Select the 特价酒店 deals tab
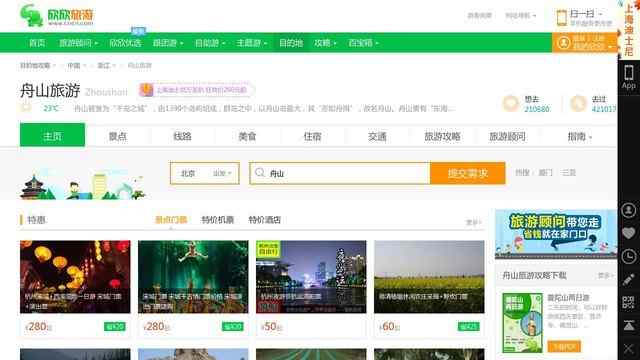This screenshot has height=360, width=640. tap(264, 220)
